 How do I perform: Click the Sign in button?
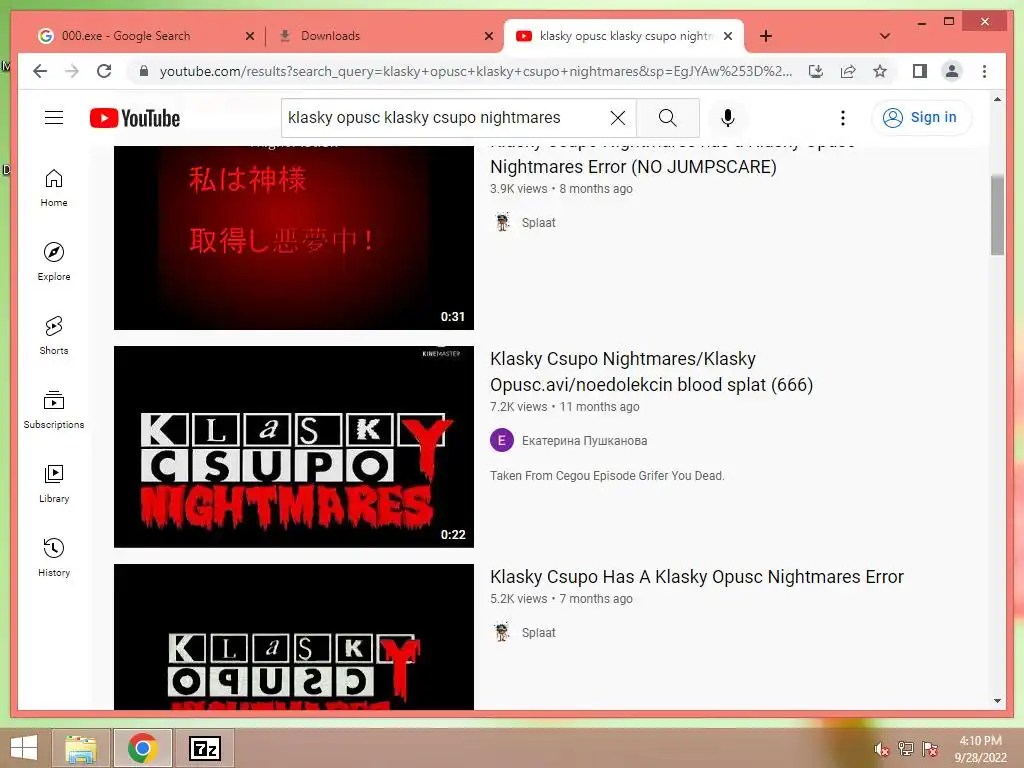(921, 118)
